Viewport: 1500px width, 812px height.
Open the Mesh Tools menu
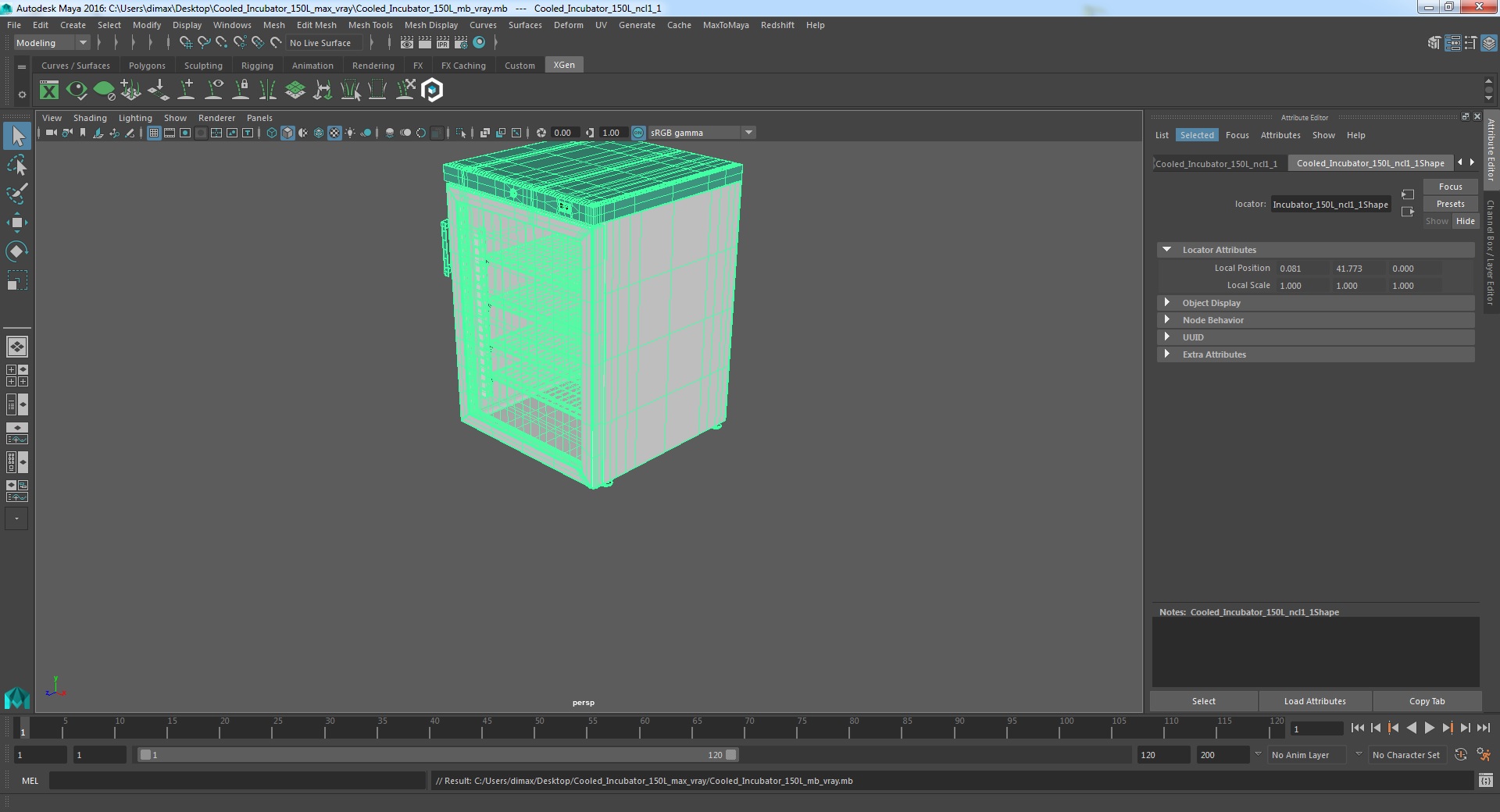pos(370,25)
